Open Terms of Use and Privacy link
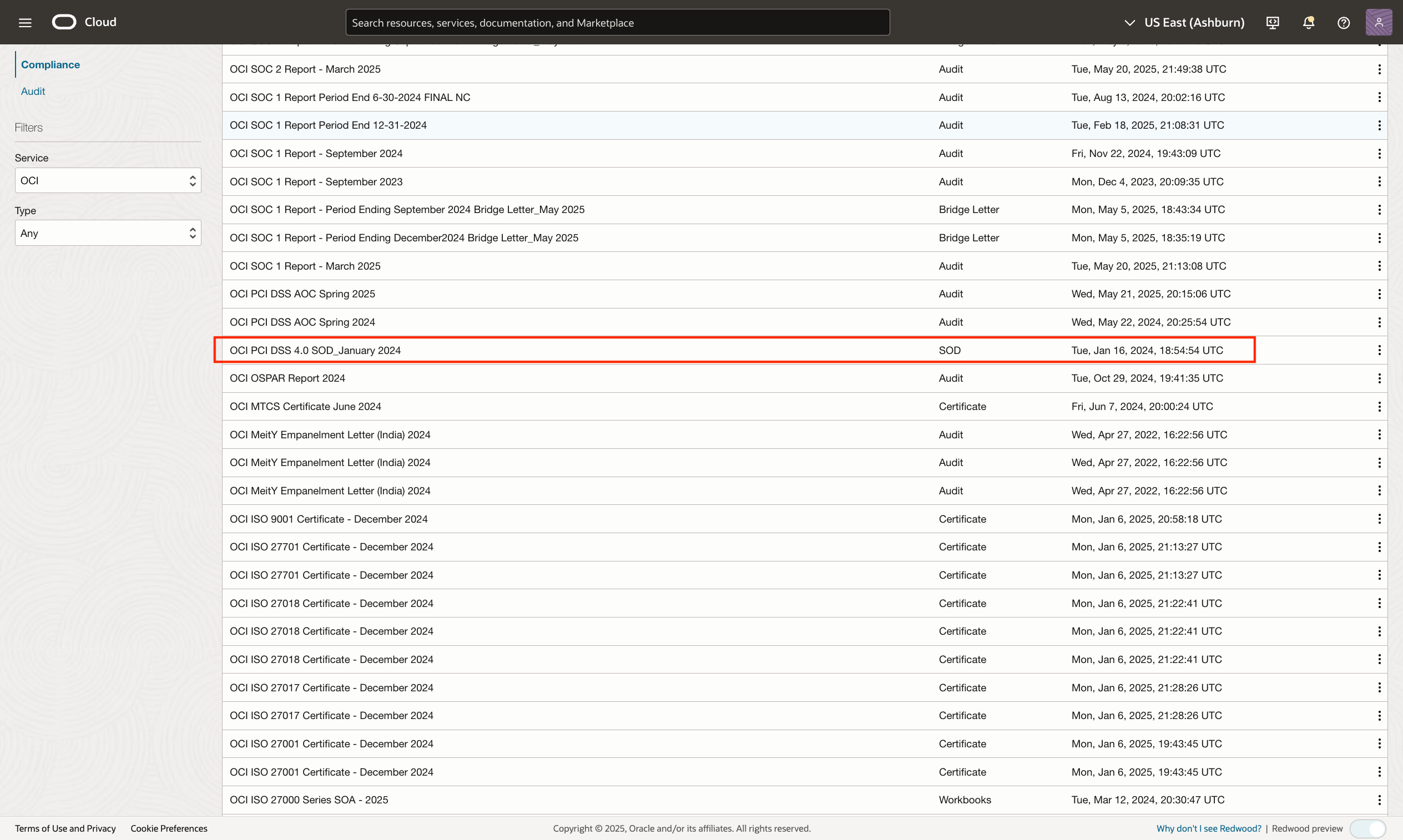This screenshot has width=1403, height=840. tap(65, 829)
